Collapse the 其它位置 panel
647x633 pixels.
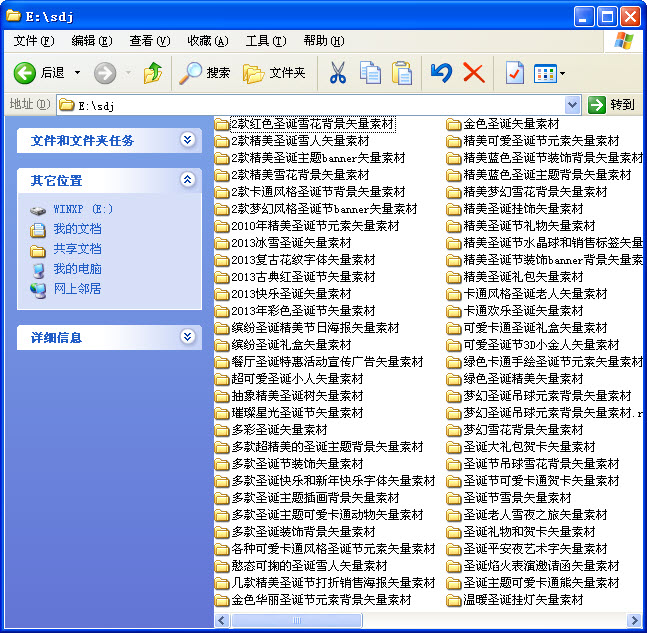point(187,180)
